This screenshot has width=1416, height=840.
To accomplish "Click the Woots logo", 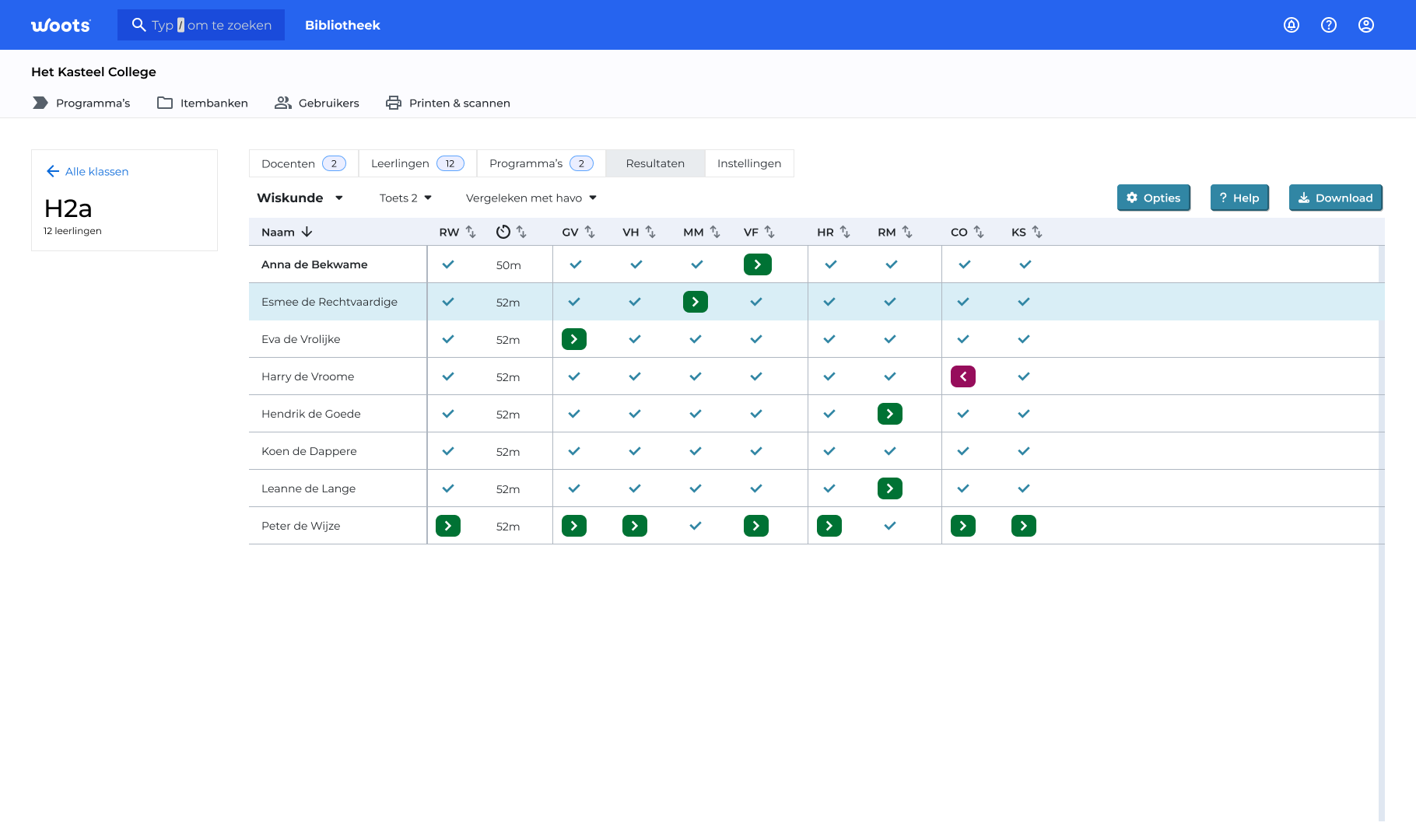I will [x=61, y=26].
